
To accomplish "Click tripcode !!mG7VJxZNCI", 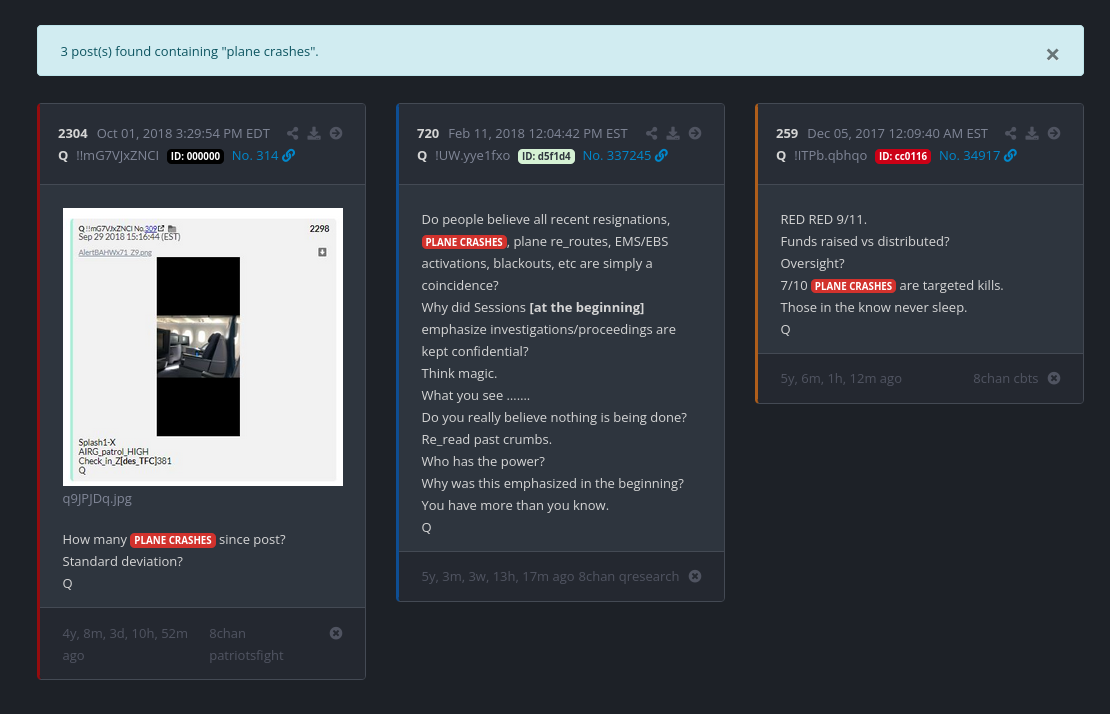I will tap(118, 156).
